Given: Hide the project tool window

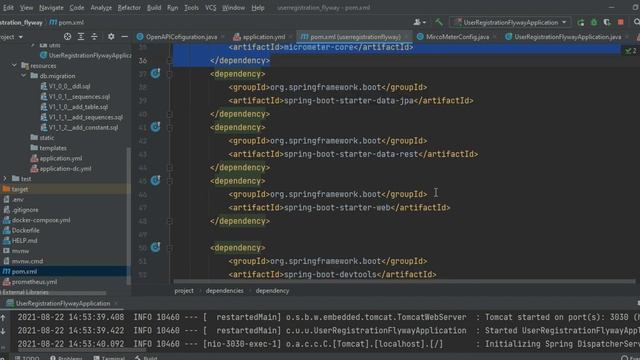Looking at the screenshot, I should [x=124, y=37].
